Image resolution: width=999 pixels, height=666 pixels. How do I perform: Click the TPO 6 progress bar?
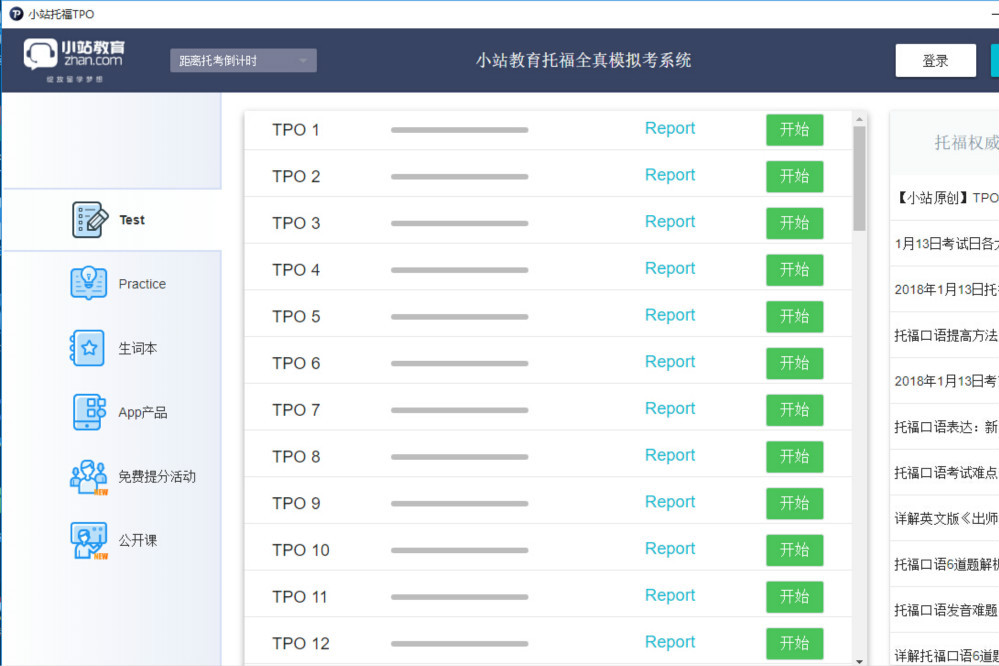click(459, 363)
